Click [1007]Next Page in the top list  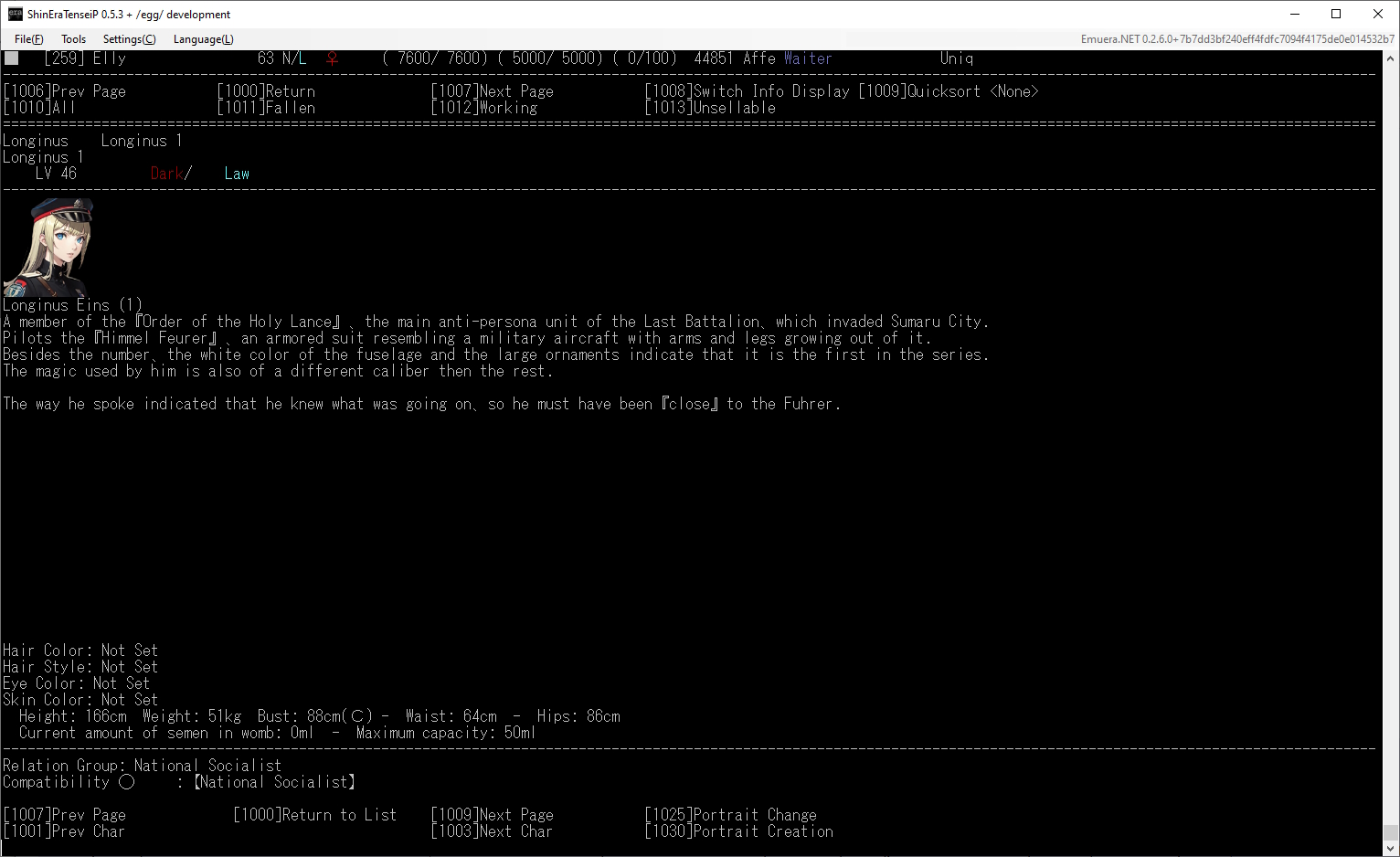pyautogui.click(x=493, y=91)
